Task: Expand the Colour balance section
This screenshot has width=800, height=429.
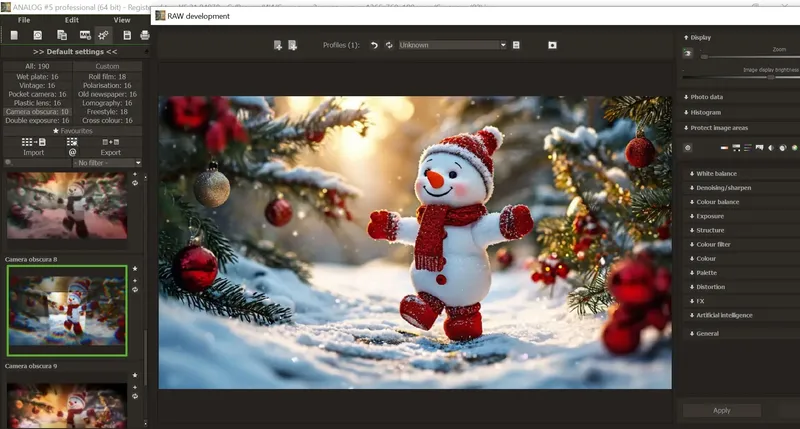Action: [x=714, y=202]
